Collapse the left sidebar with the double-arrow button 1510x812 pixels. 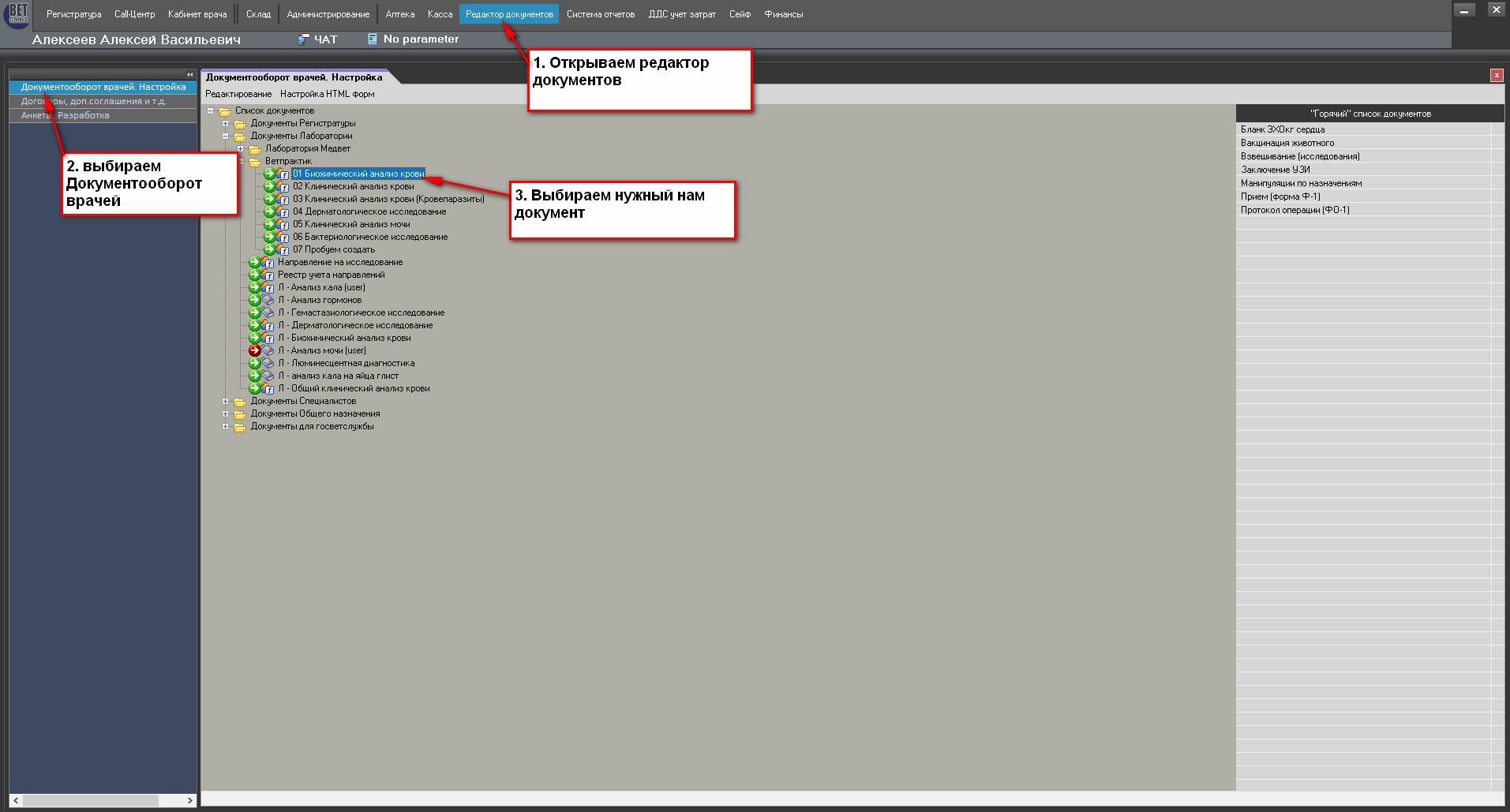(189, 74)
